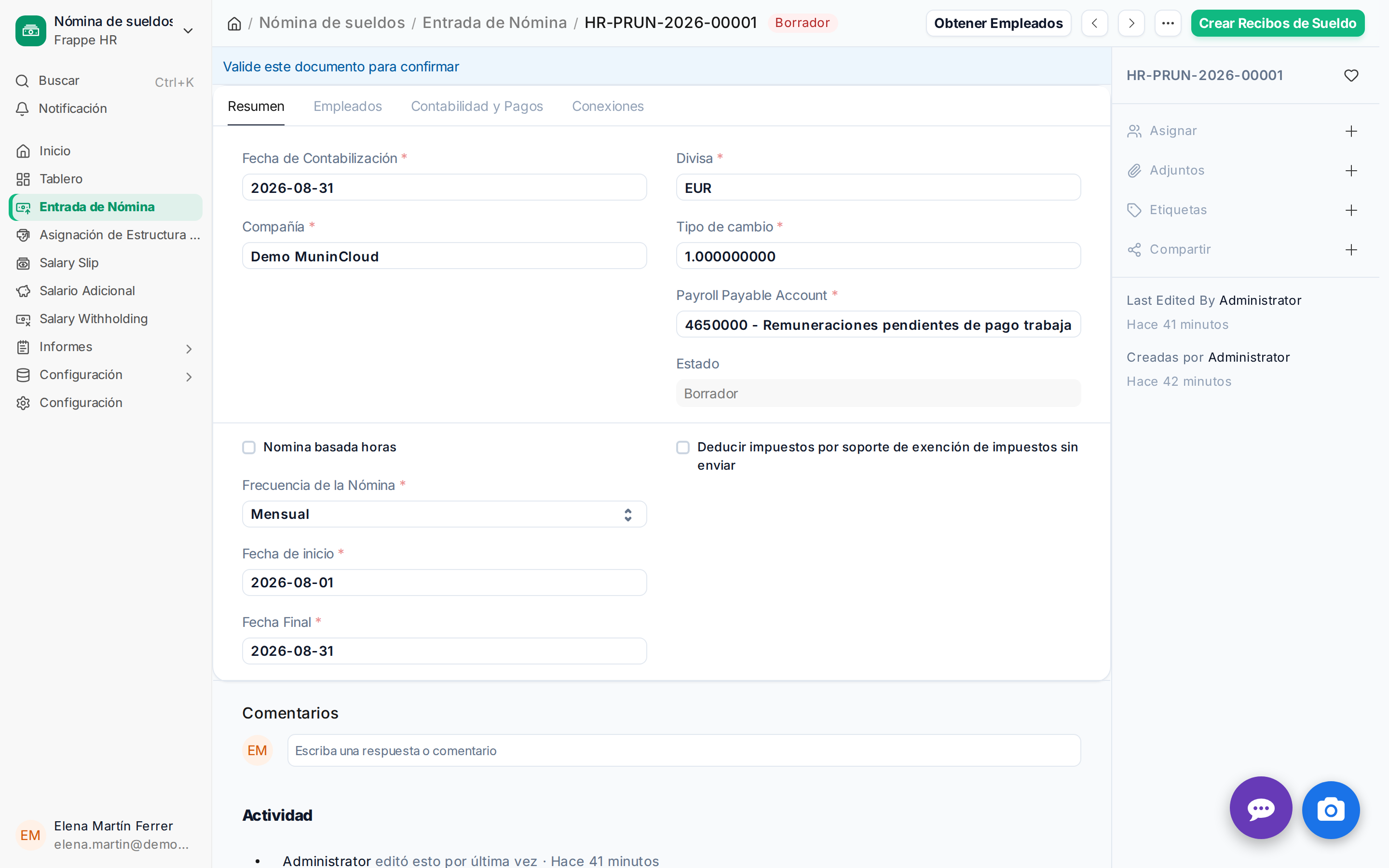Click Obtener Empleados button
Viewport: 1389px width, 868px height.
pyautogui.click(x=998, y=24)
